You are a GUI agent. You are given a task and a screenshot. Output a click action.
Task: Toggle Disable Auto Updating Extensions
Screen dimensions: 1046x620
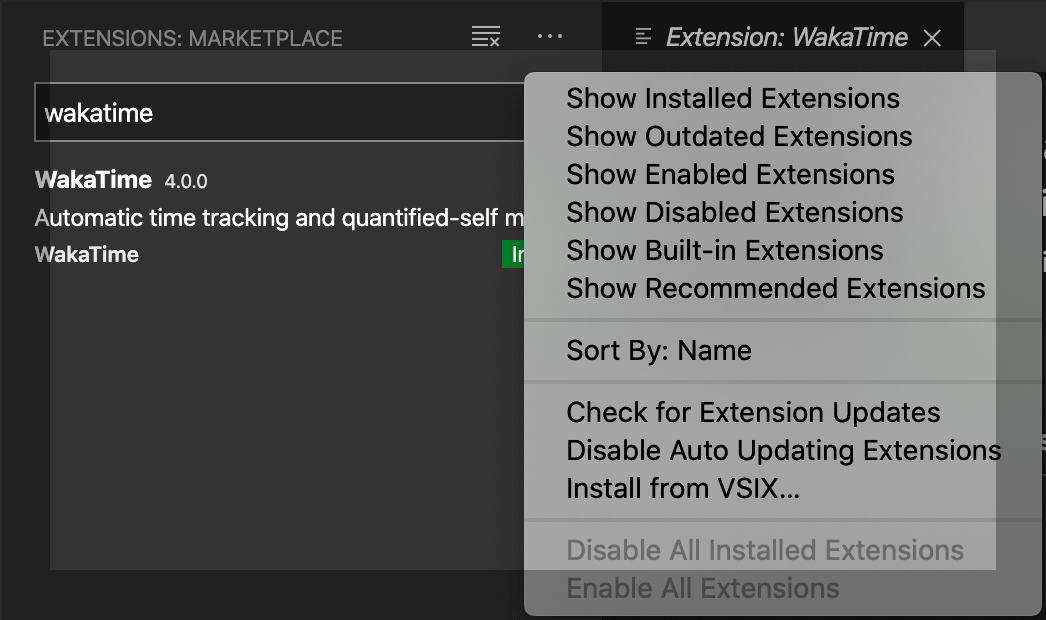pos(783,451)
